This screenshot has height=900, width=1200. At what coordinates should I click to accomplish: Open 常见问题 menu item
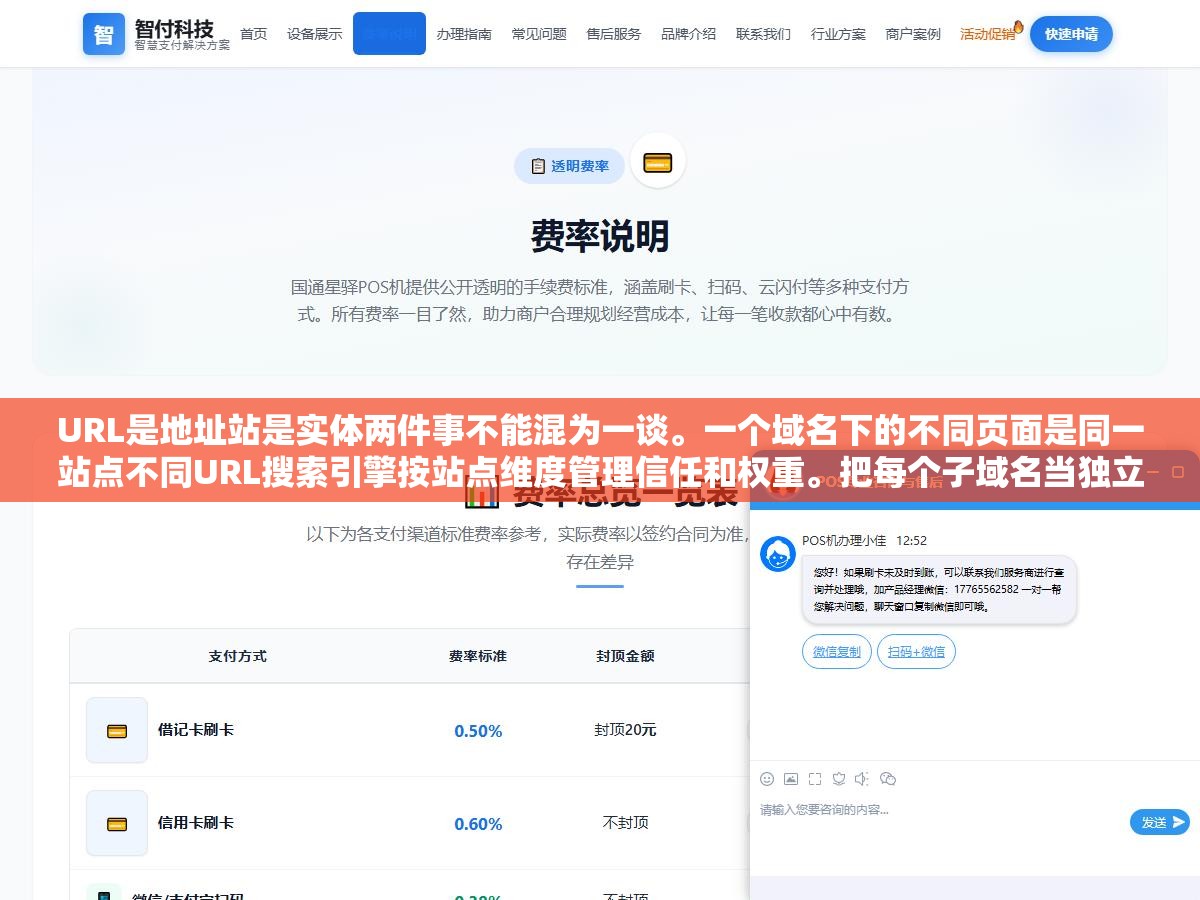(x=539, y=34)
